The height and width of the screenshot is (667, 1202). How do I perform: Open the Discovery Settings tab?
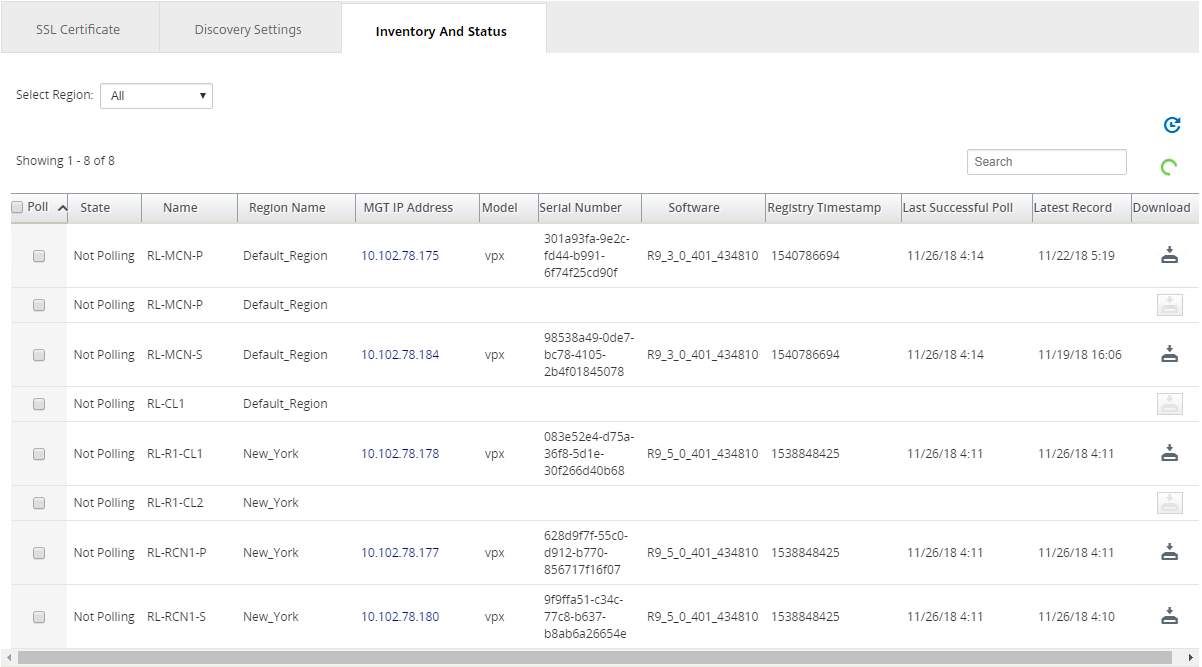pos(248,29)
